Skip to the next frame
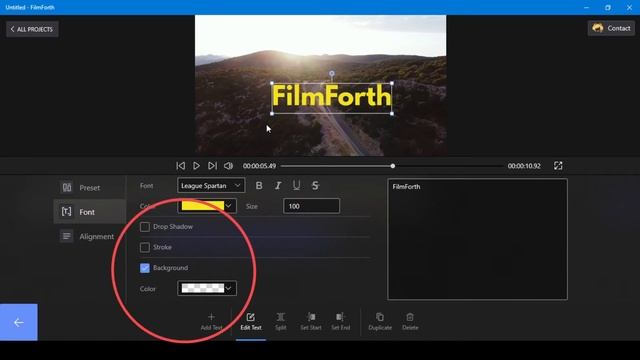The width and height of the screenshot is (640, 360). 212,166
